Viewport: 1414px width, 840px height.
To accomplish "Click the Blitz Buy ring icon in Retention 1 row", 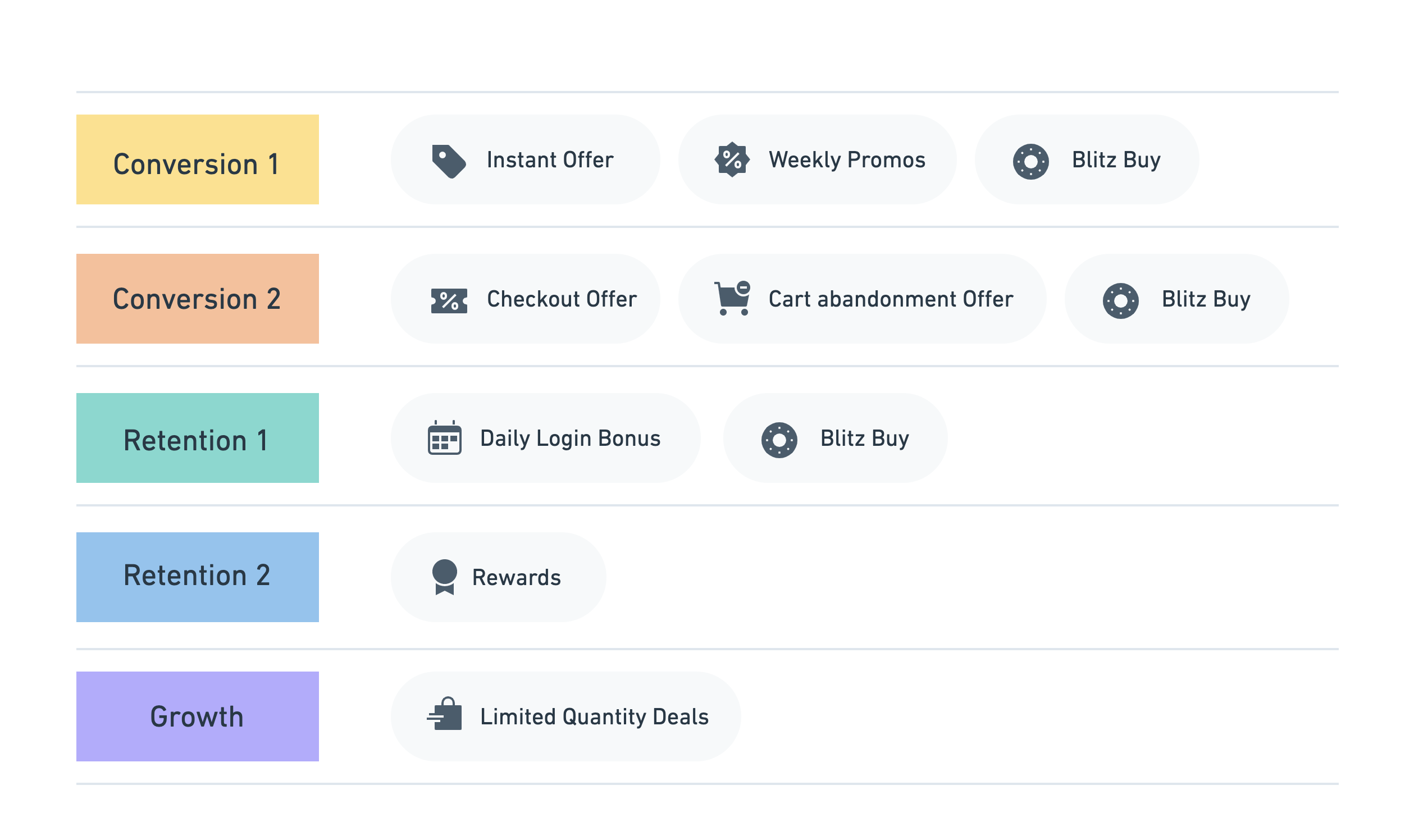I will coord(779,440).
